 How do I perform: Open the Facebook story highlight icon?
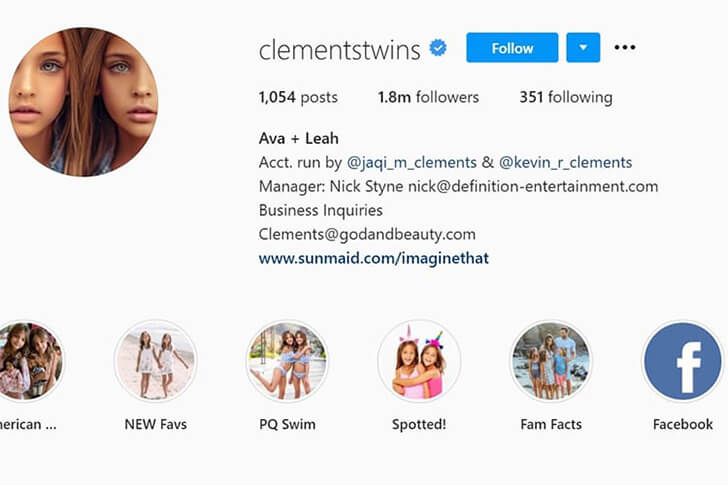(682, 361)
